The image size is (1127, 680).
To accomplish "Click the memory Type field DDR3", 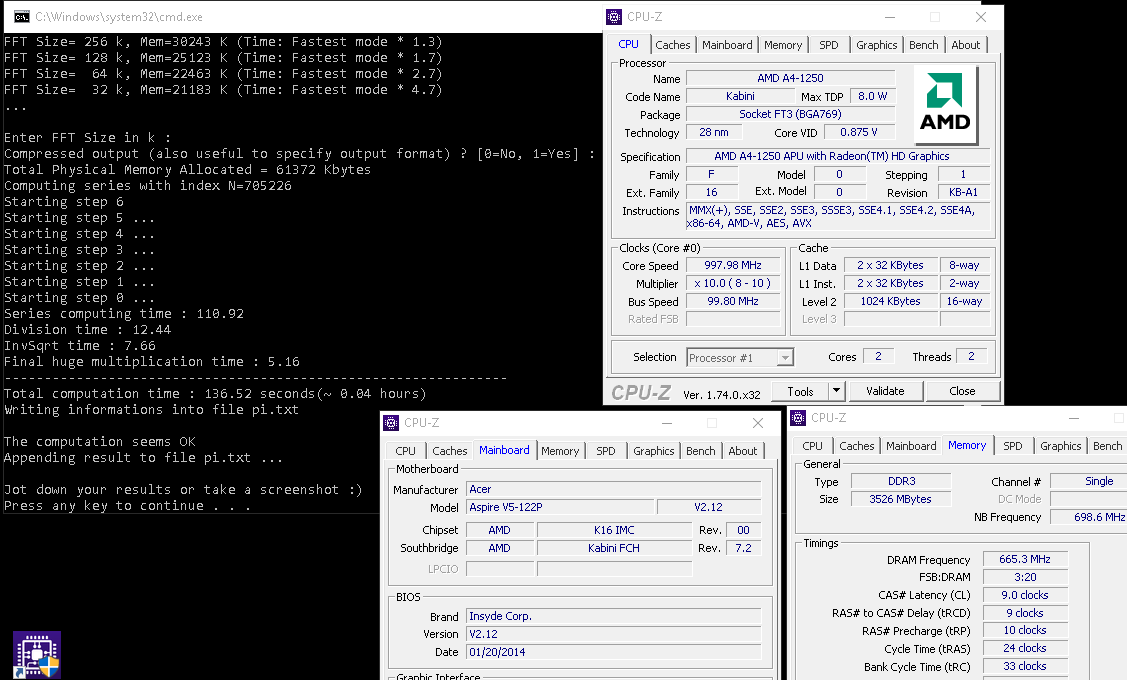I will click(901, 481).
